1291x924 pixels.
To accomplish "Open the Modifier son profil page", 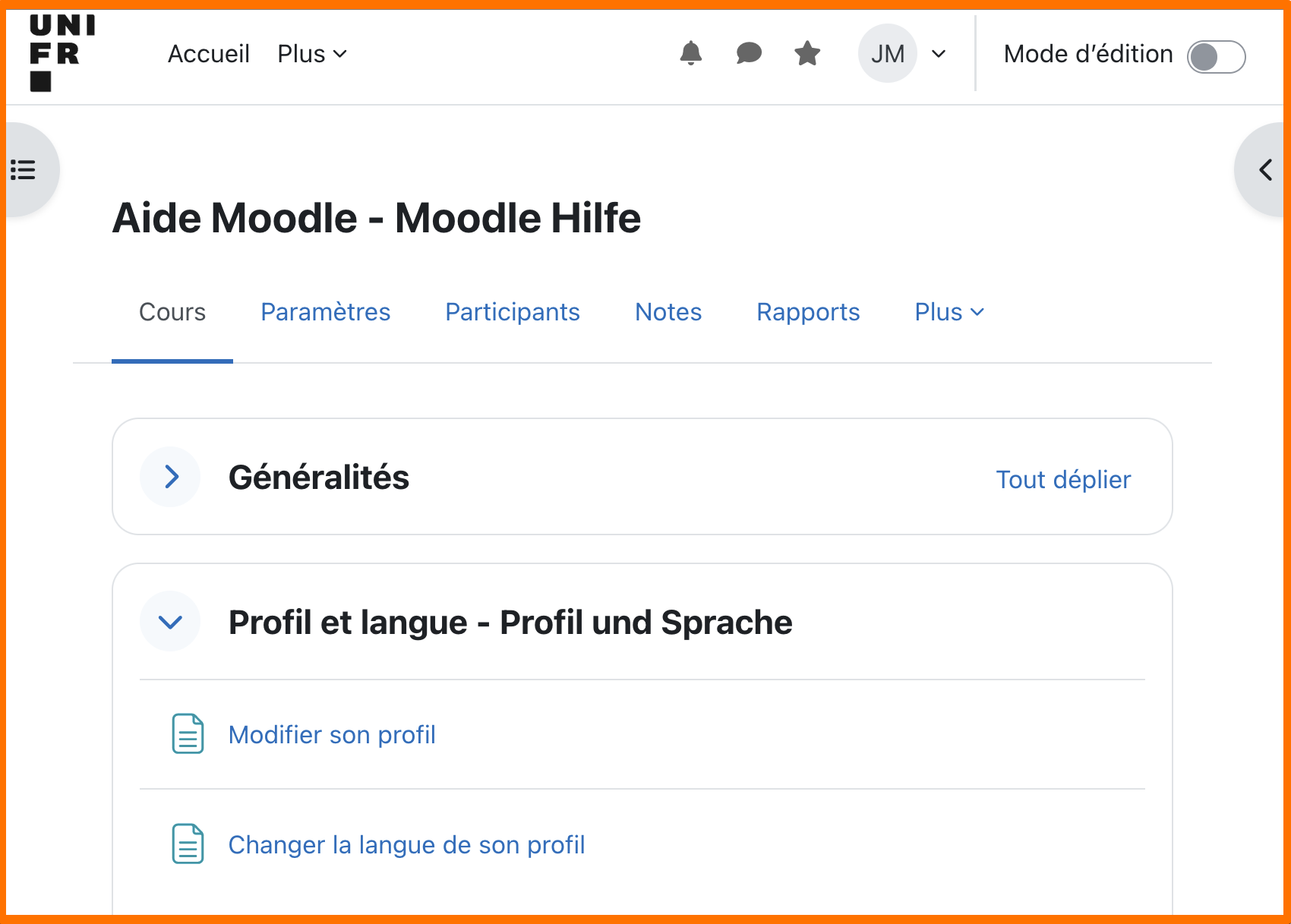I will coord(333,734).
